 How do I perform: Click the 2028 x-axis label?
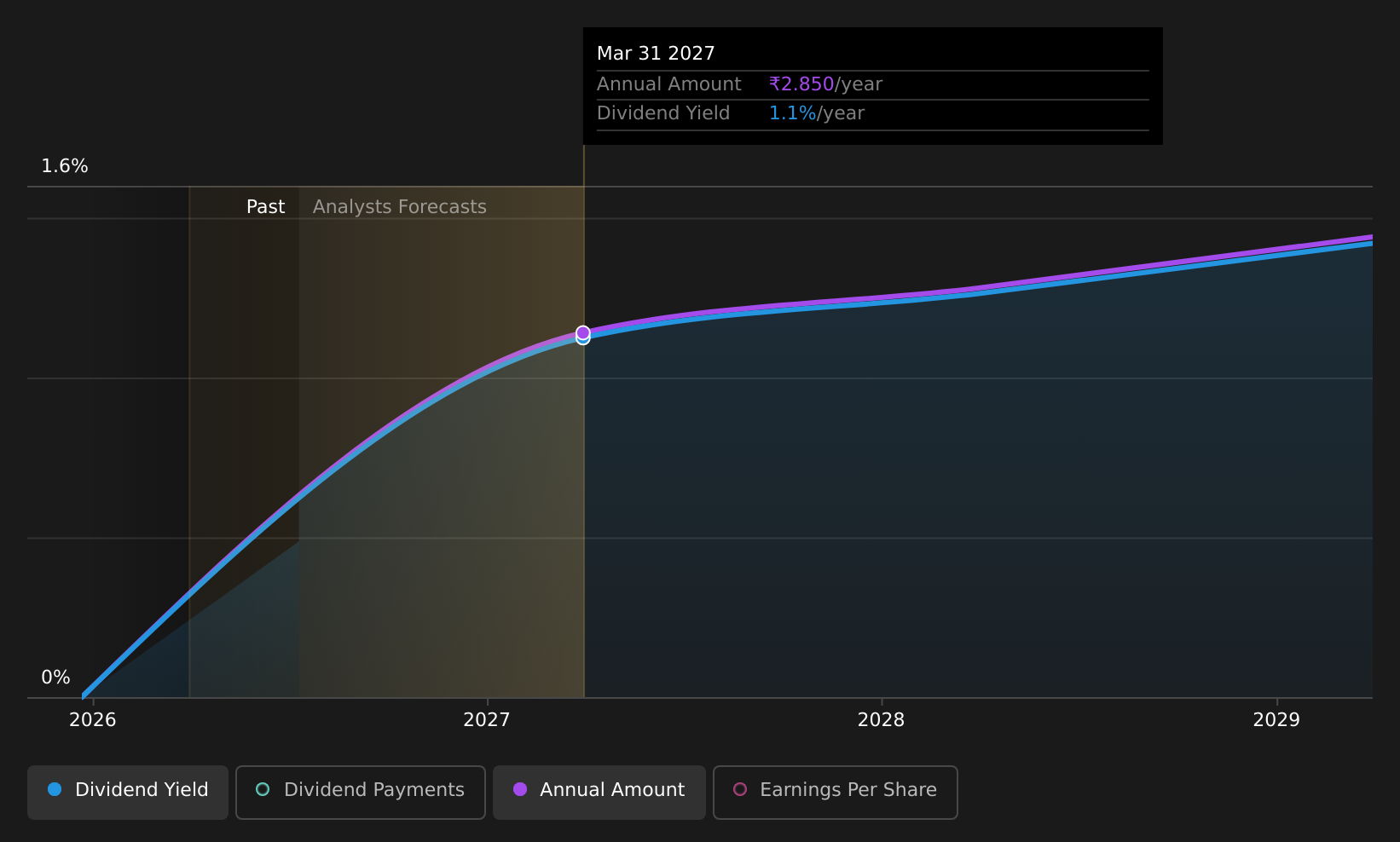tap(881, 720)
